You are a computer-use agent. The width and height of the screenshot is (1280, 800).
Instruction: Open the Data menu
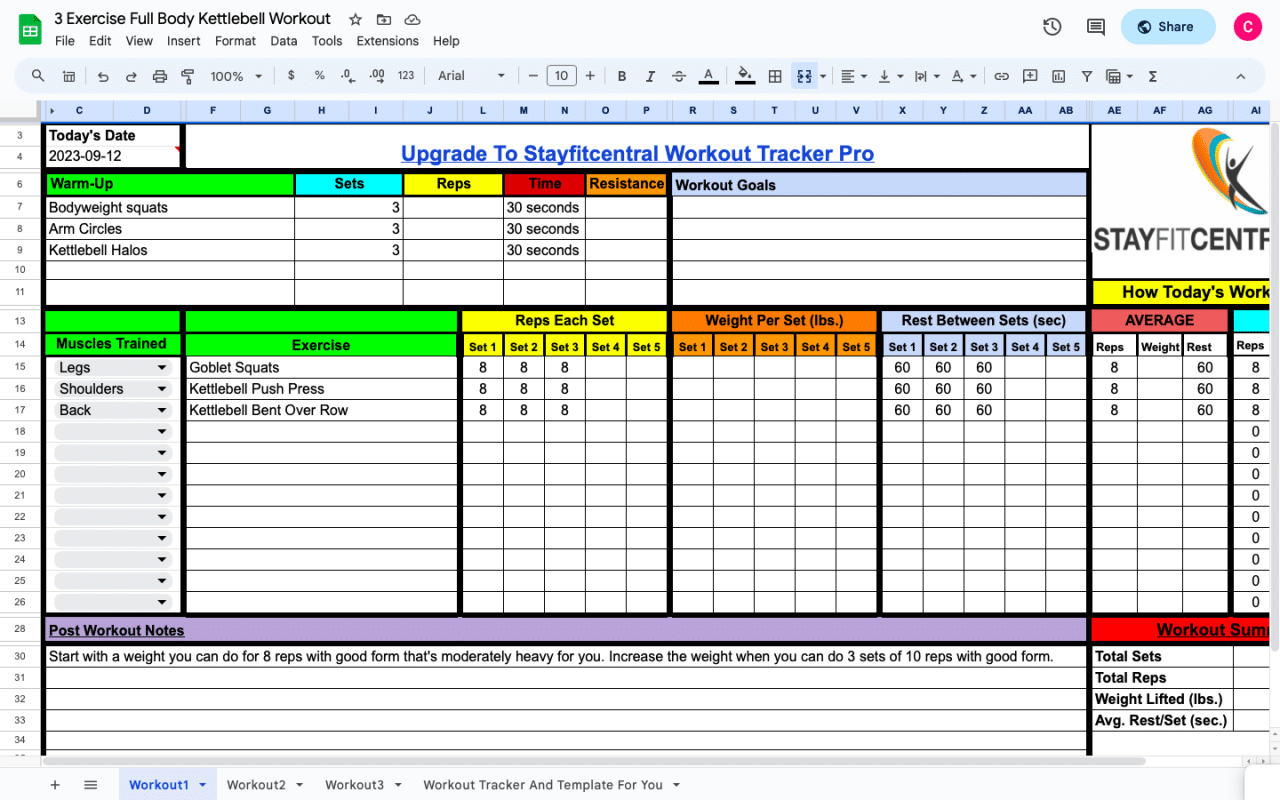tap(284, 41)
